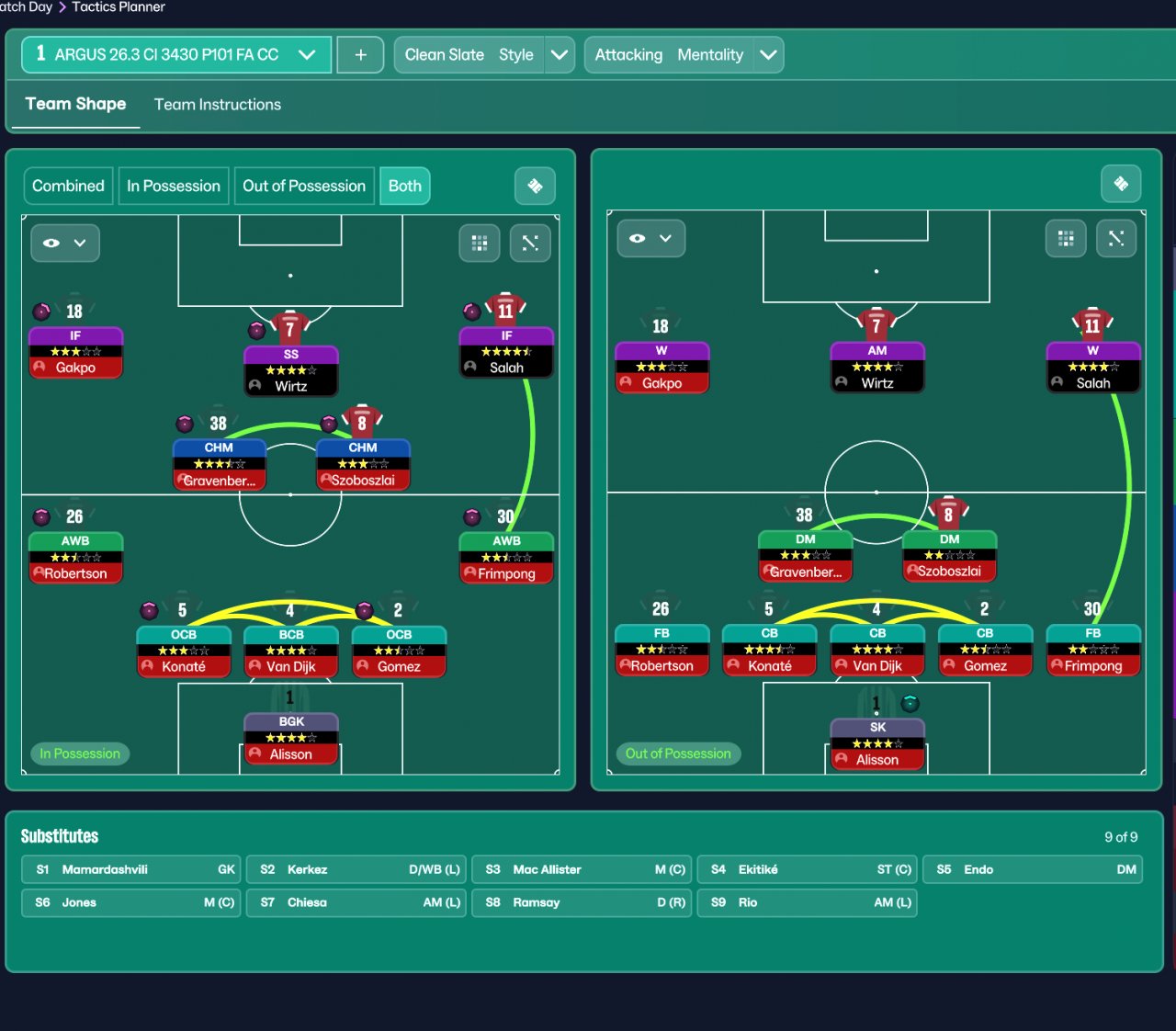Select substitute S1 Mamardashvili

130,870
